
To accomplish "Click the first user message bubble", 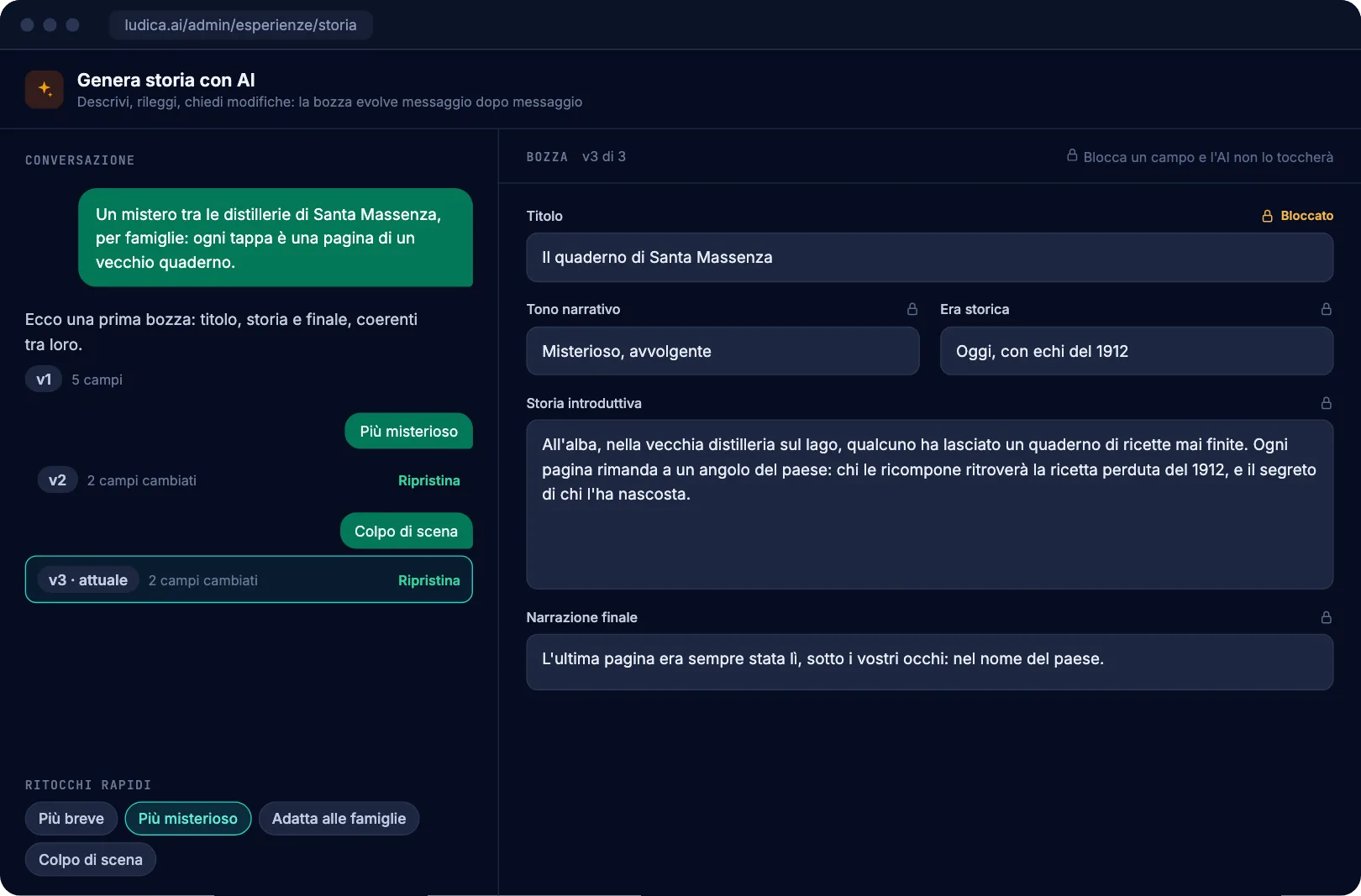I will [x=276, y=238].
